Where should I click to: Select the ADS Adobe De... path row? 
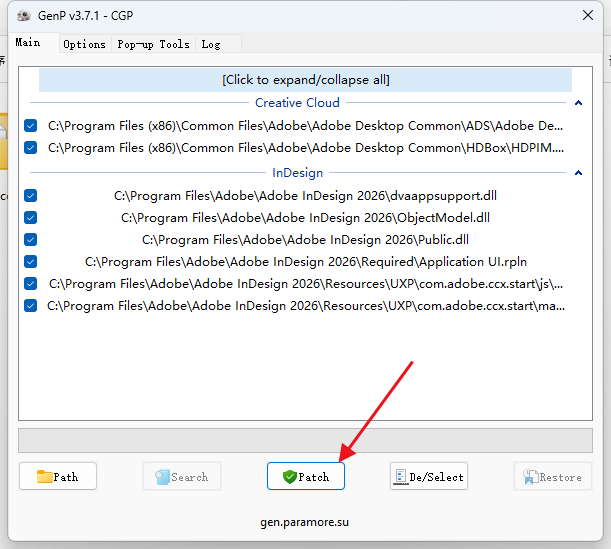click(x=306, y=126)
